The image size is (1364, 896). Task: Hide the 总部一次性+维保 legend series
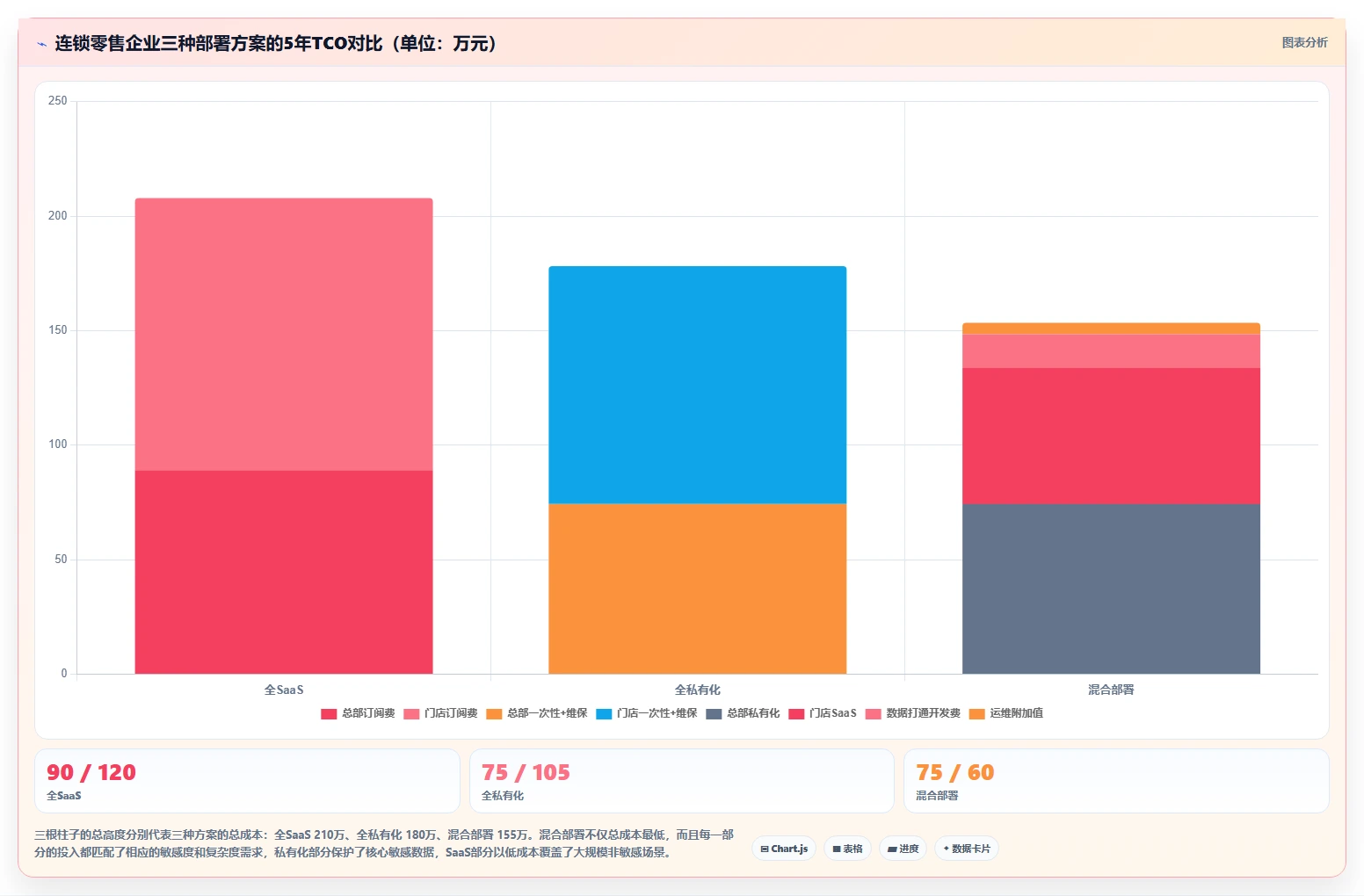coord(537,713)
